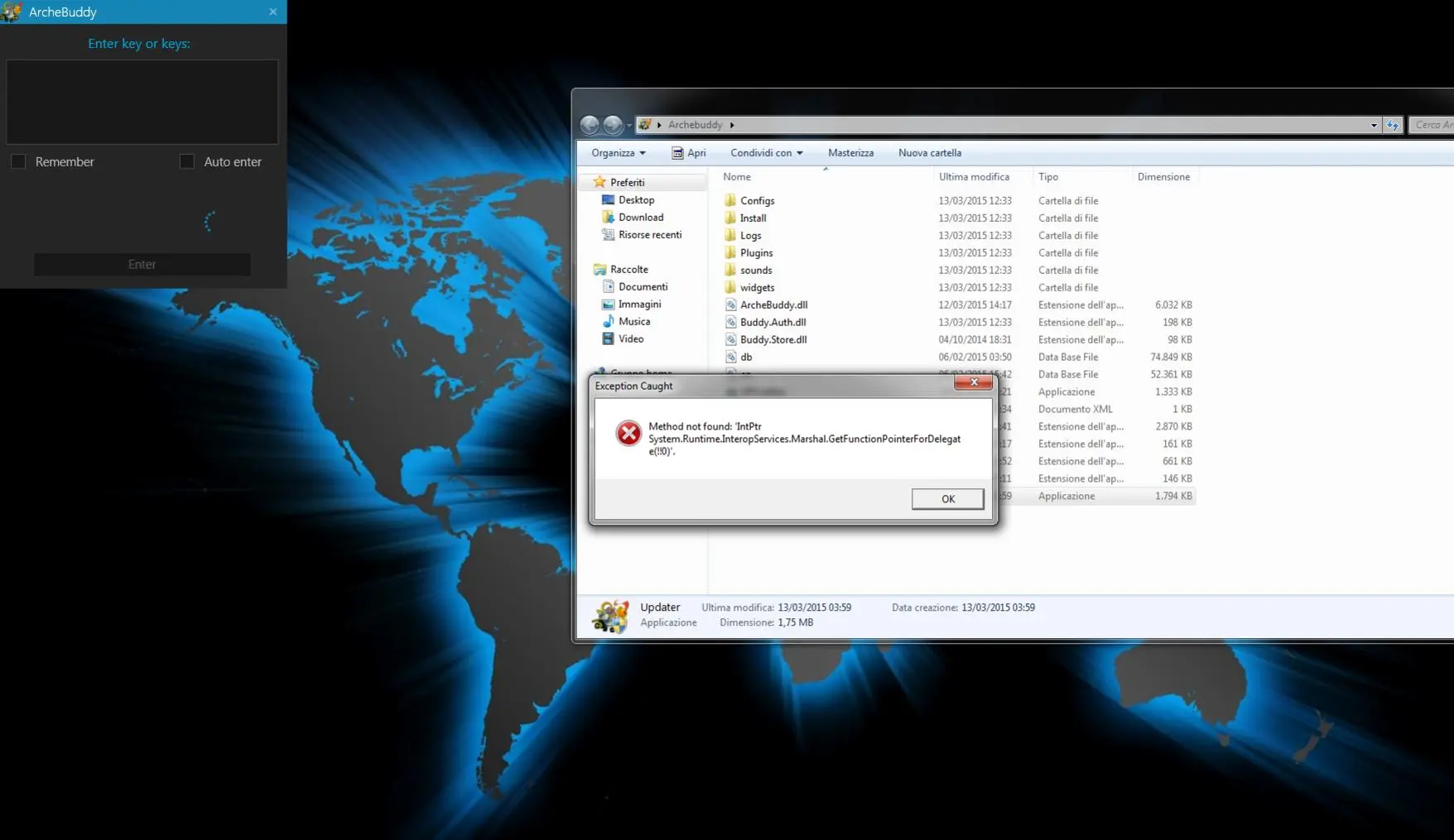Viewport: 1454px width, 840px height.
Task: Select the Configs folder icon
Action: click(x=730, y=200)
